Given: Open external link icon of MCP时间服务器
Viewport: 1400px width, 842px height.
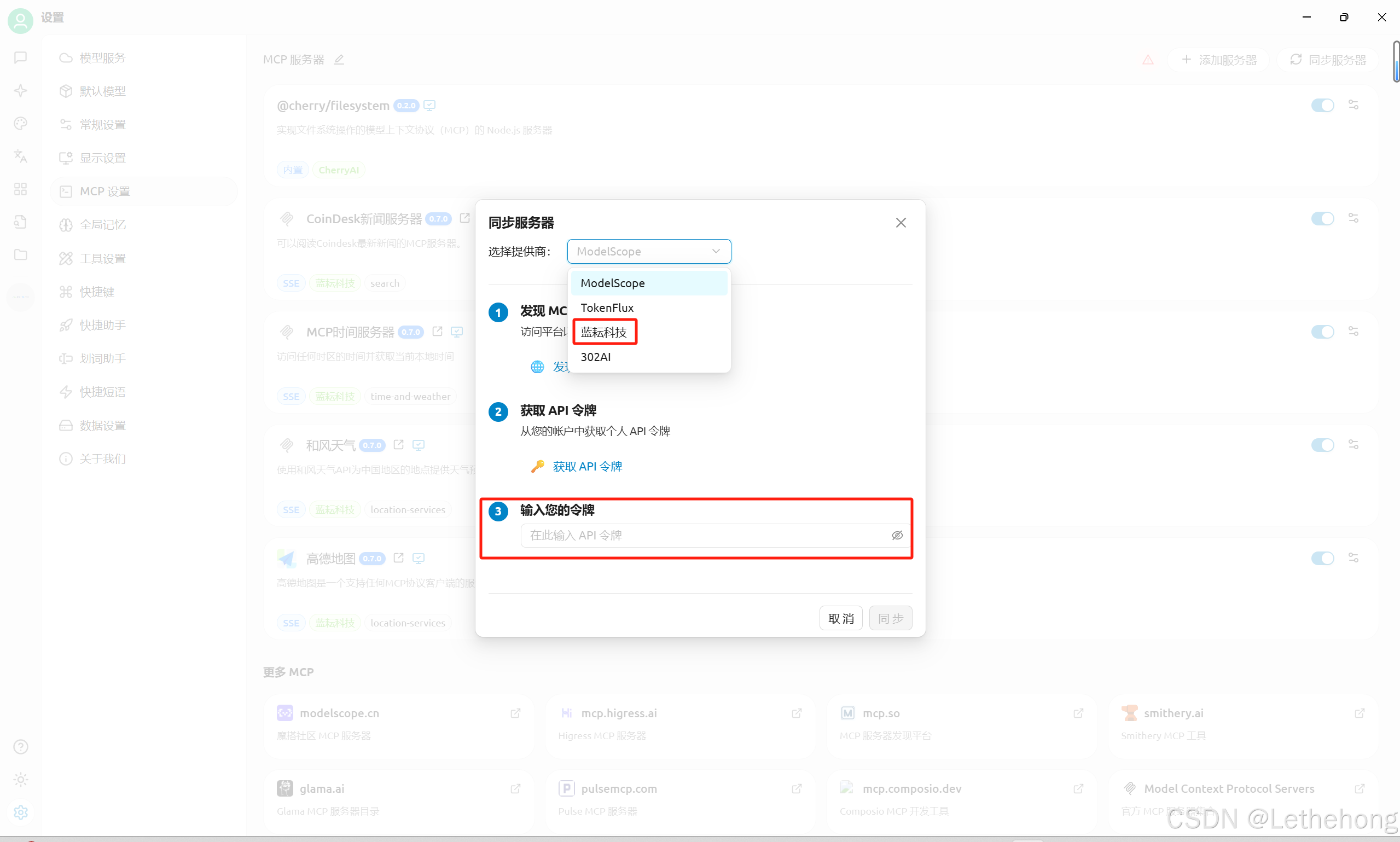Looking at the screenshot, I should point(437,332).
